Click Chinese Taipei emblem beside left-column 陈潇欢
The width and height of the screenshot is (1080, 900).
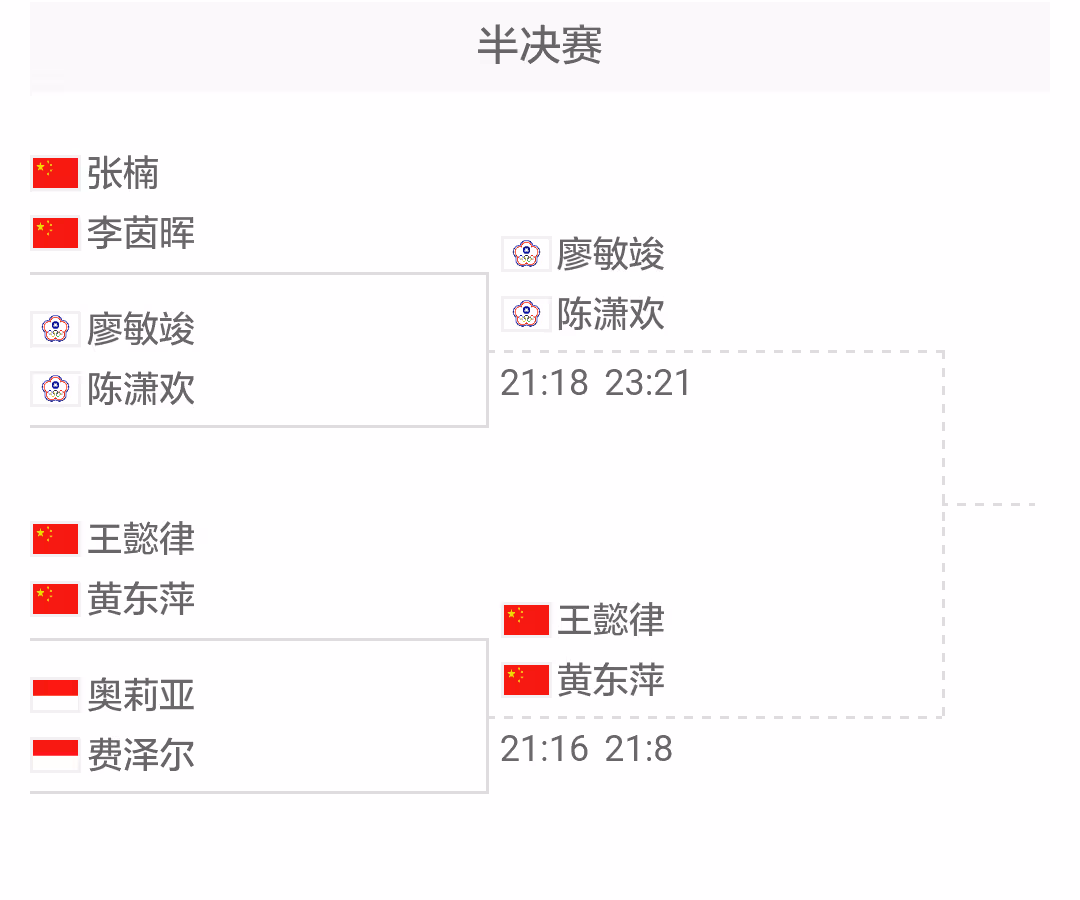click(55, 389)
